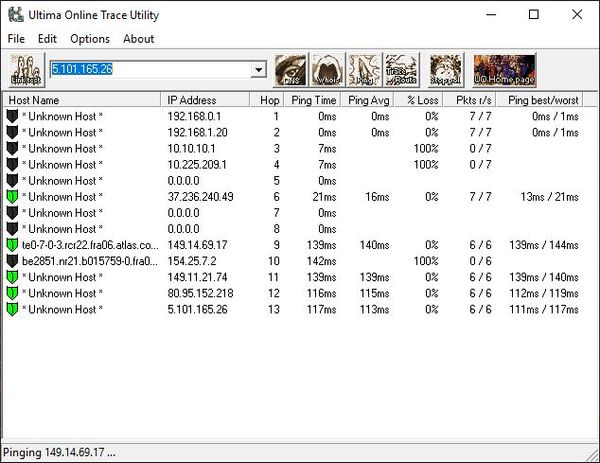Click the Ping Avg column header
600x463 pixels.
click(x=368, y=100)
